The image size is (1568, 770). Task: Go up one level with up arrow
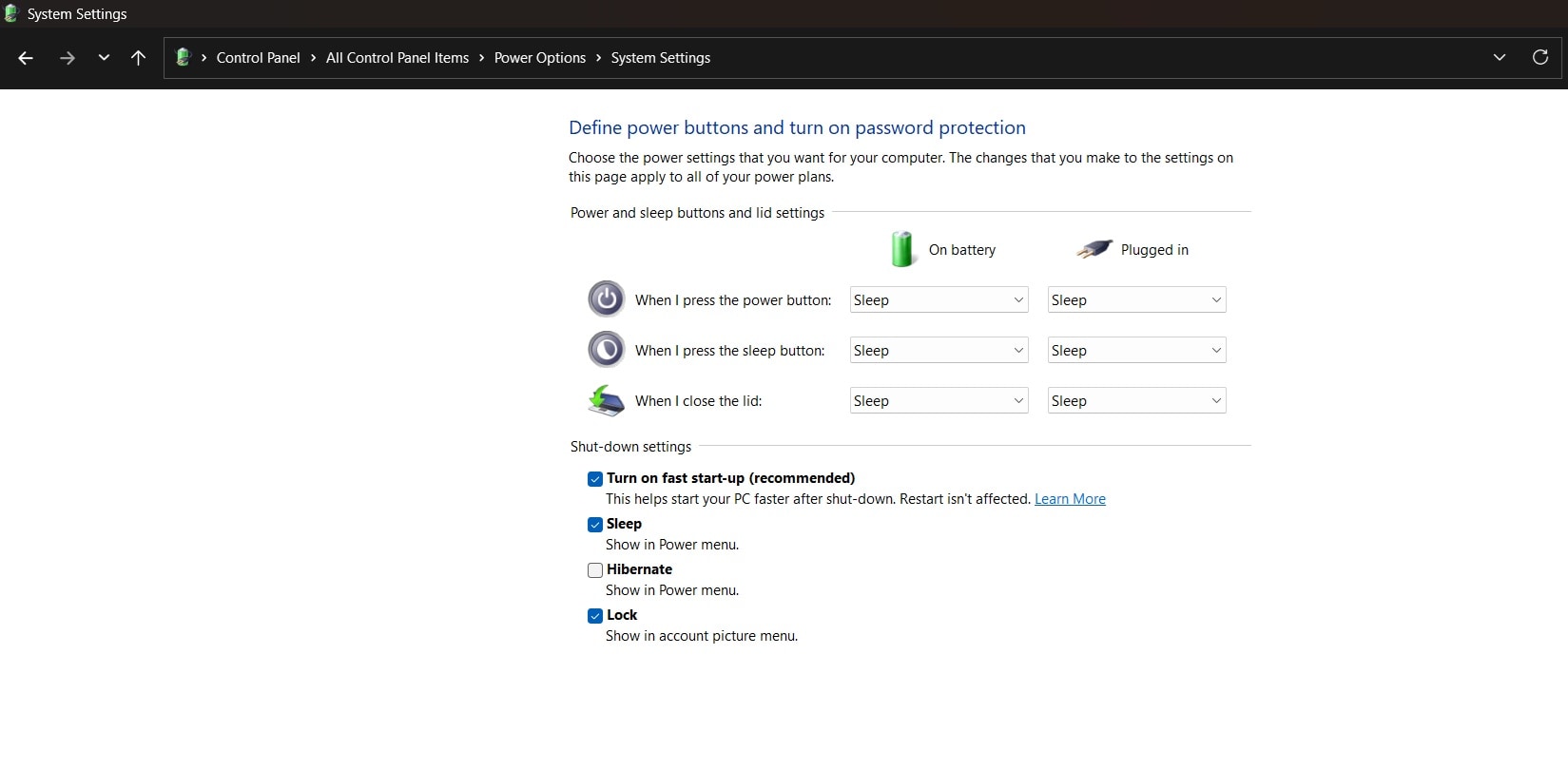[138, 58]
